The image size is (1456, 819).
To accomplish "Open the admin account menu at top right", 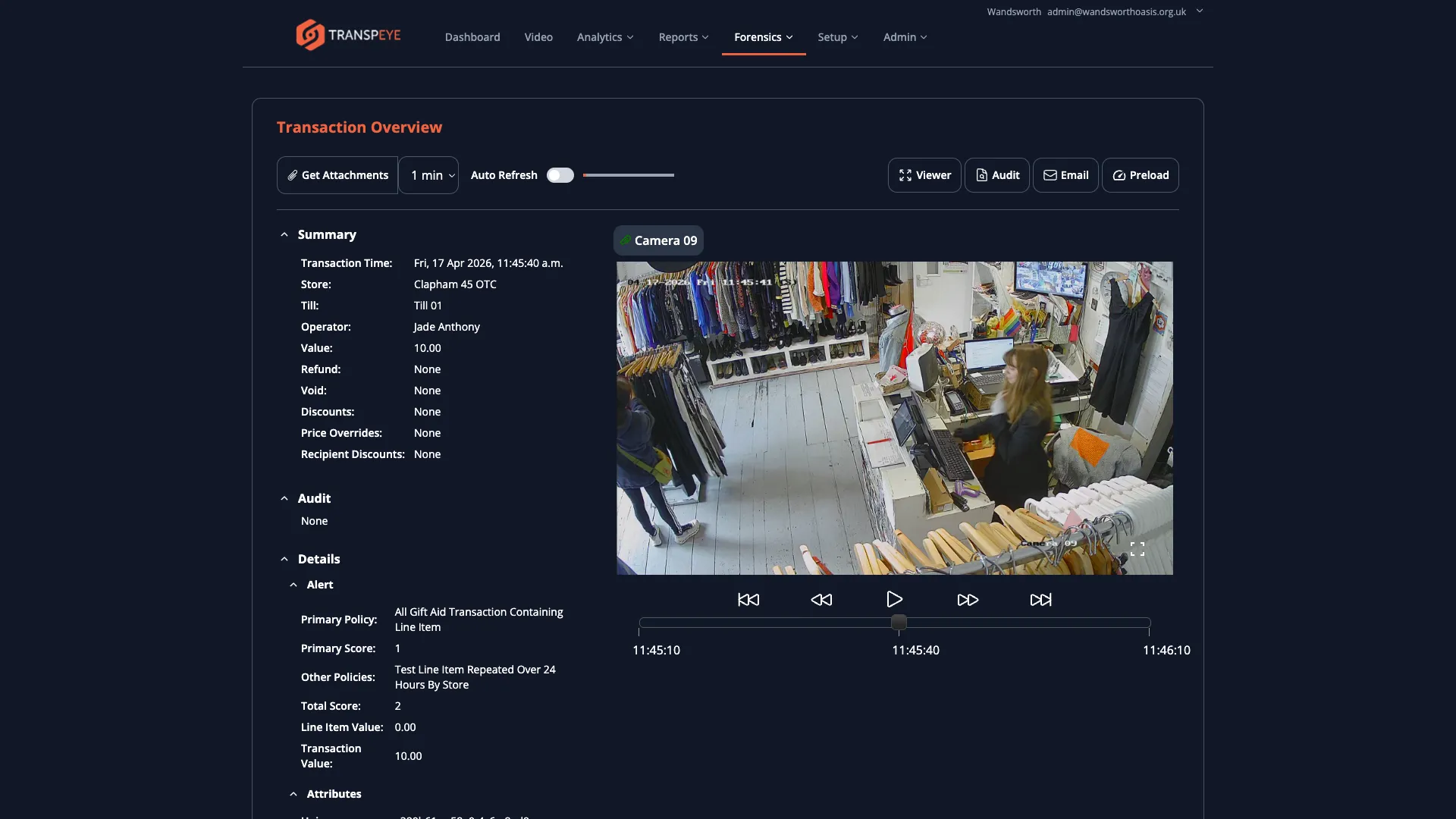I will pos(1199,11).
